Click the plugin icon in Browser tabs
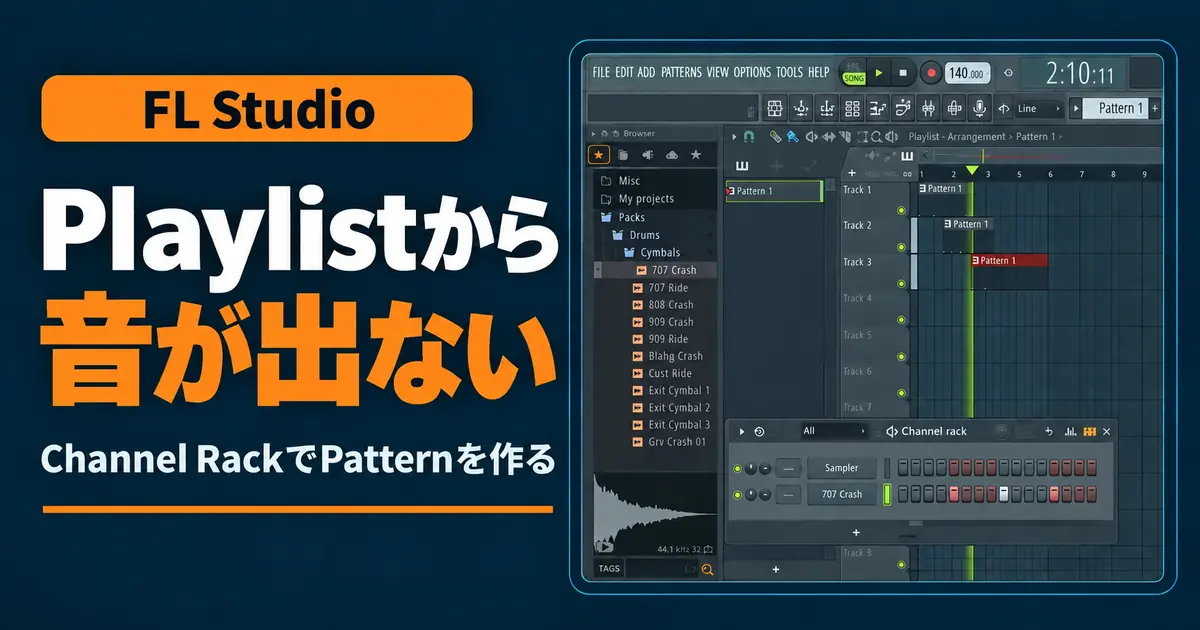 (x=647, y=155)
